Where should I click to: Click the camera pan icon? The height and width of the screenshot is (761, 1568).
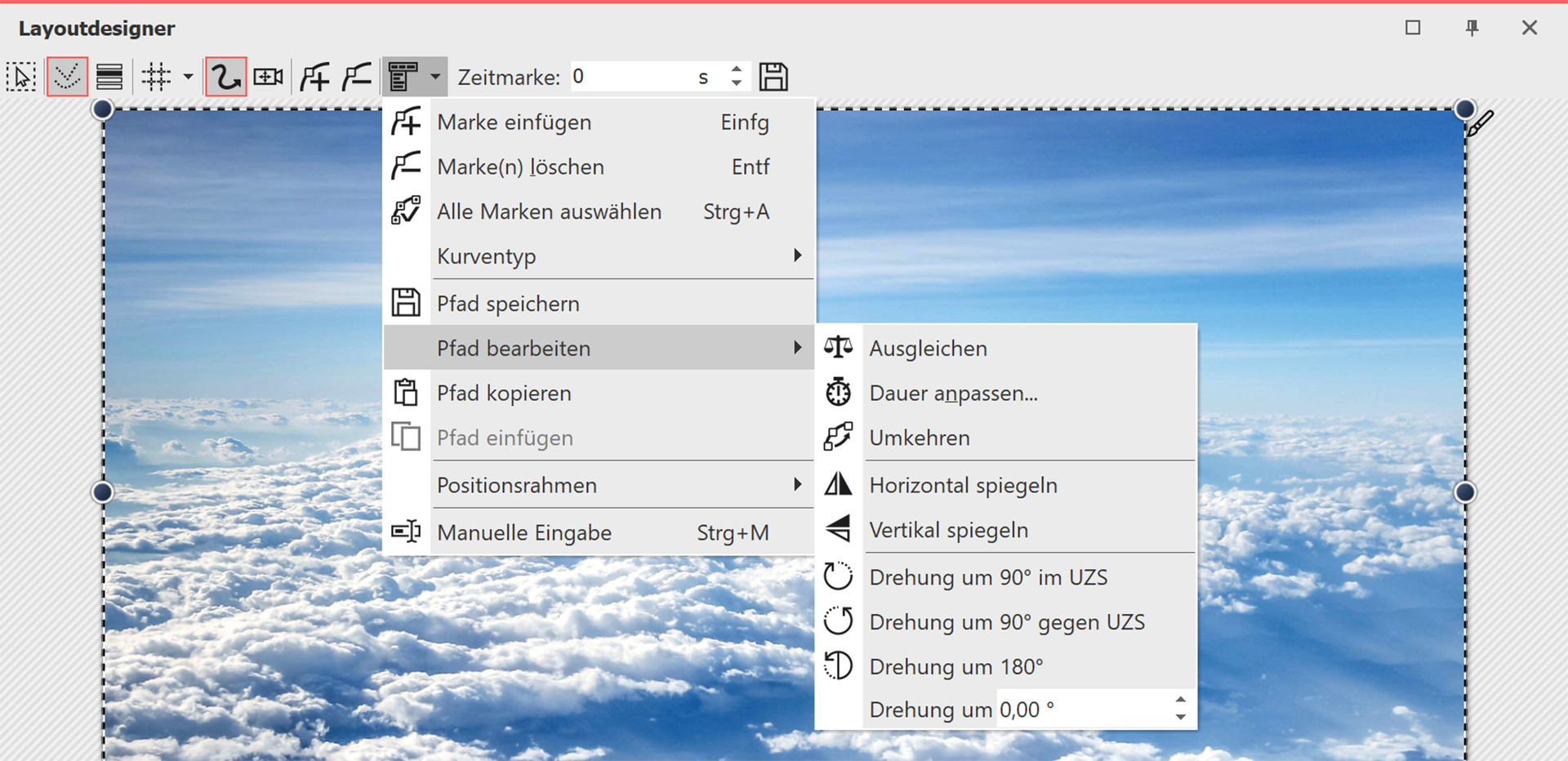tap(267, 76)
